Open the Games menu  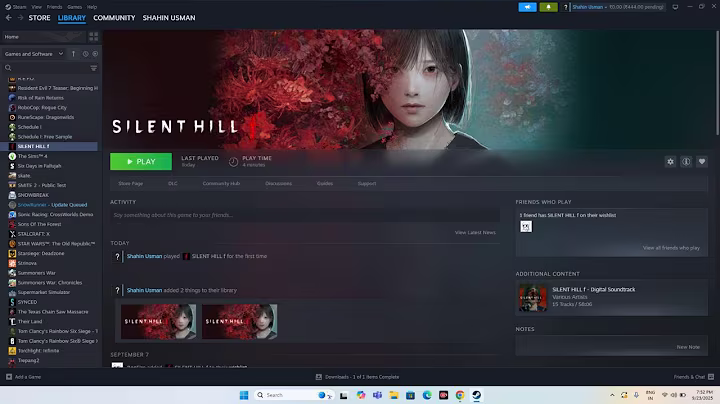[x=74, y=7]
